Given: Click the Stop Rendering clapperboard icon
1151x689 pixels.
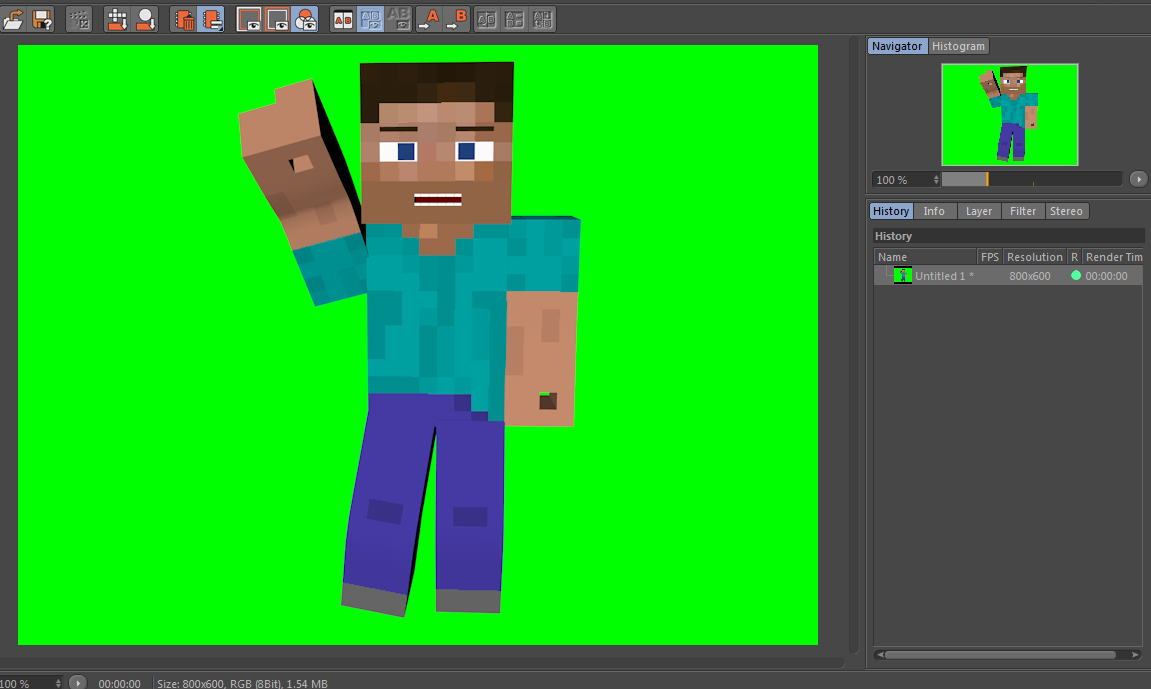Looking at the screenshot, I should [x=79, y=19].
